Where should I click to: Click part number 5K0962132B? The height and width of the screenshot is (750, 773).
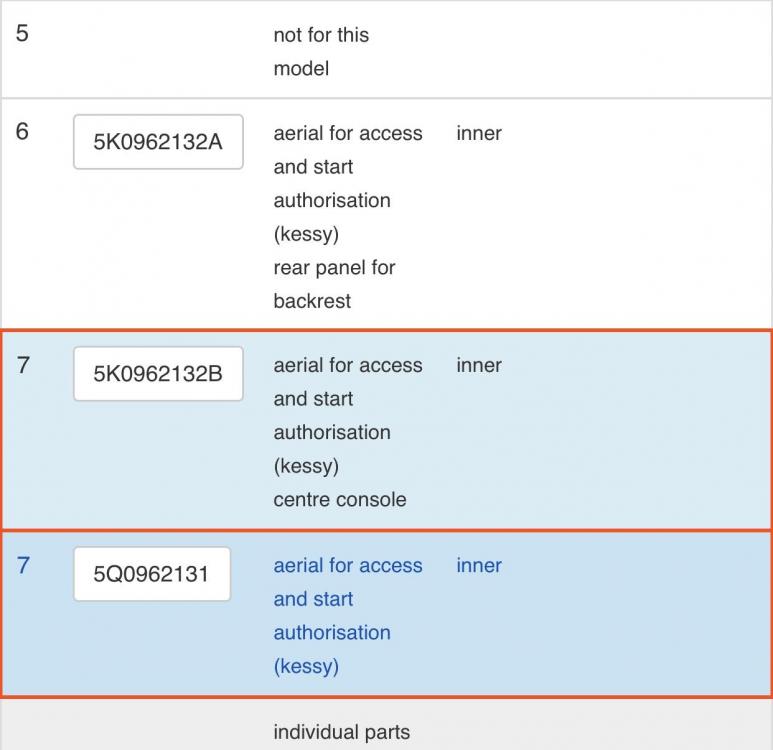tap(158, 374)
